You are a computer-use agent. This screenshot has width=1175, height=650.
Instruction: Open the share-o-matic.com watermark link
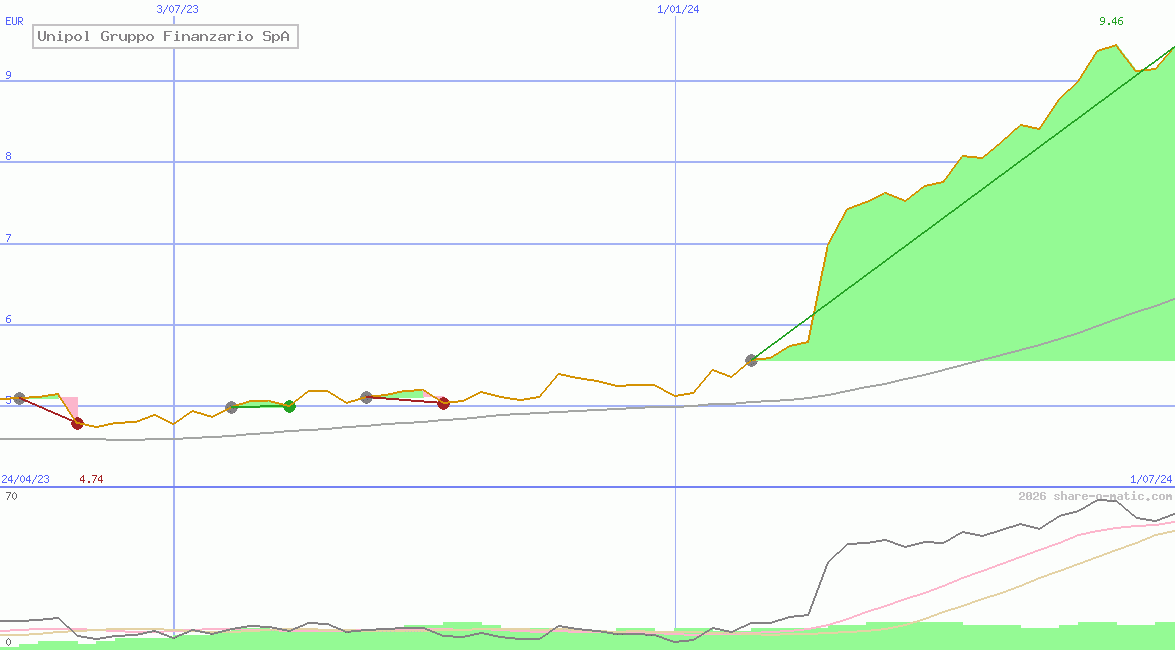(1095, 496)
